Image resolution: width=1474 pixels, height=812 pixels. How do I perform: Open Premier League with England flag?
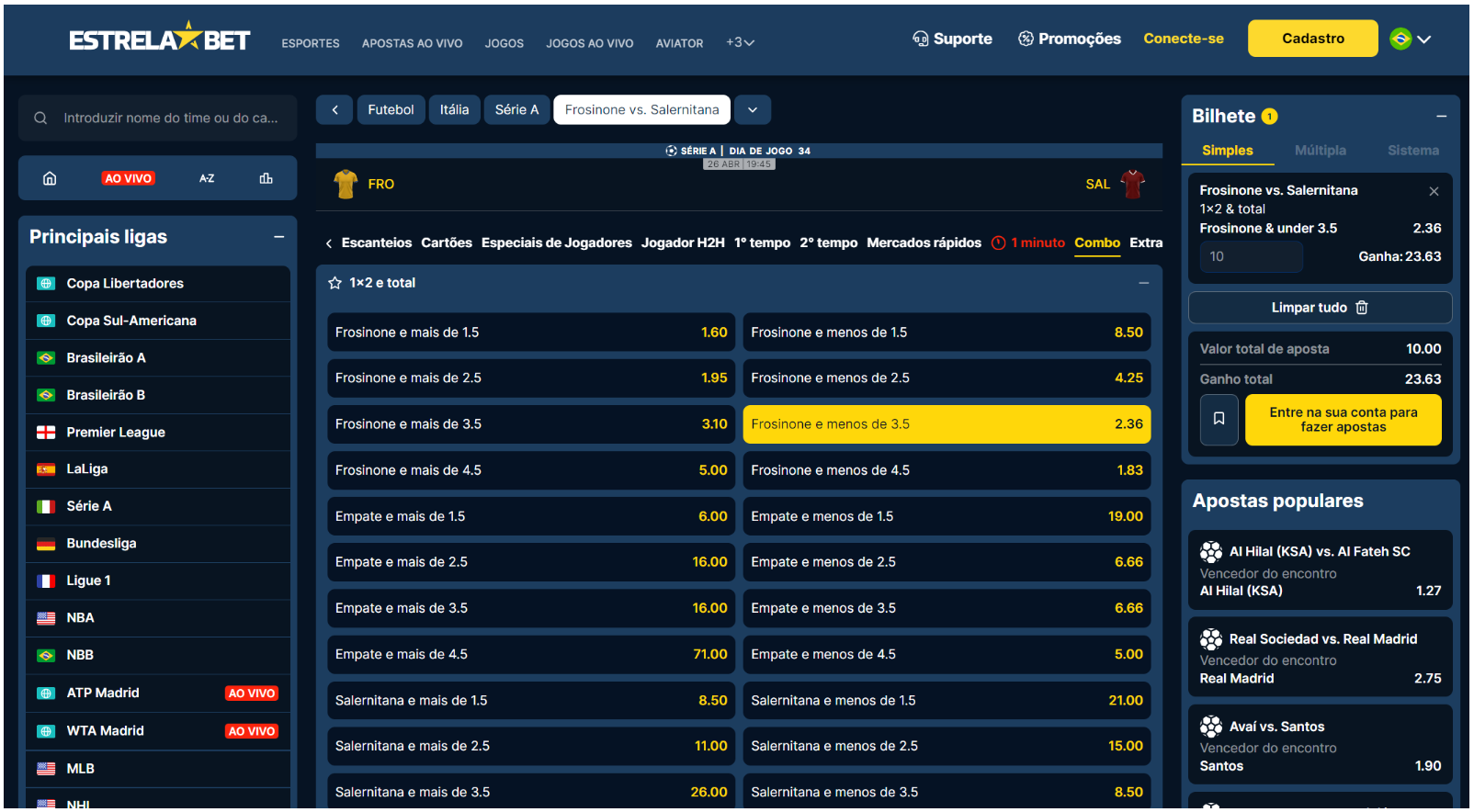(158, 433)
